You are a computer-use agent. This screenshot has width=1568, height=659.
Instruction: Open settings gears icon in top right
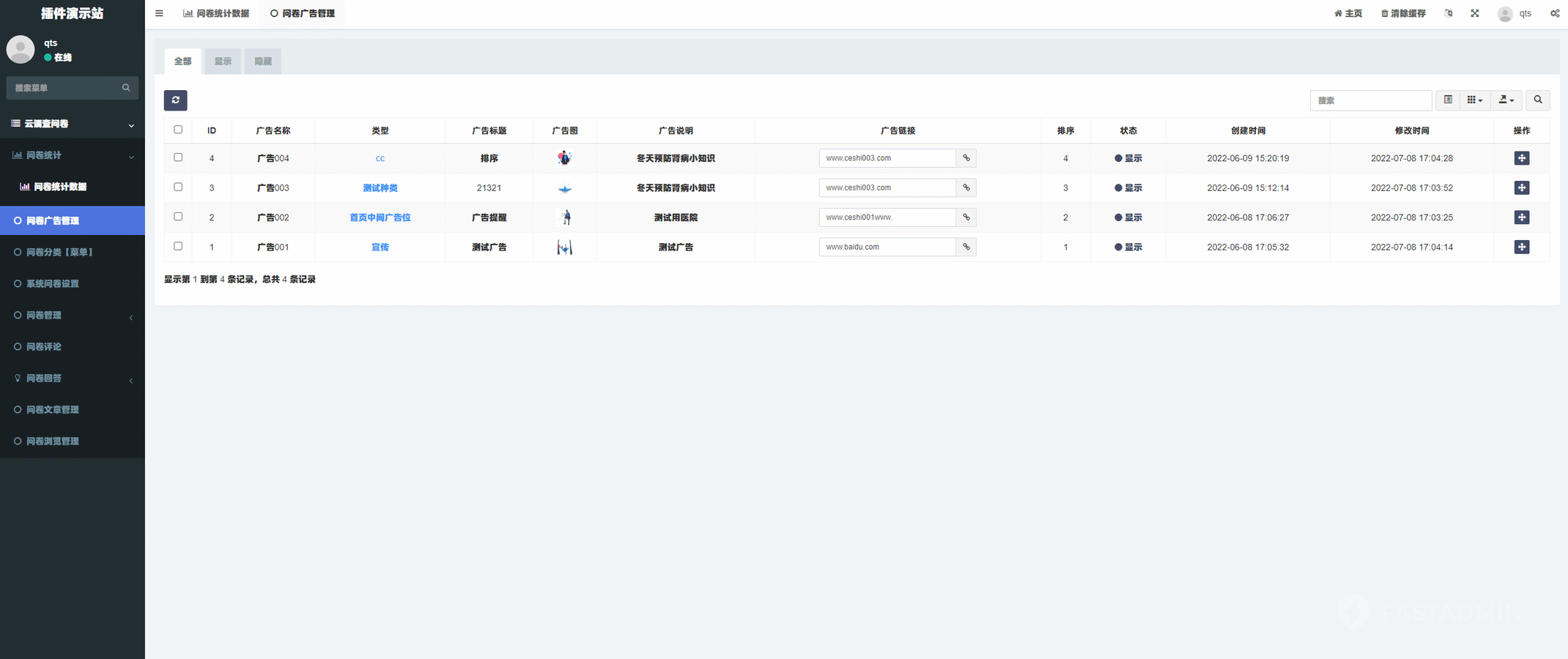point(1554,13)
